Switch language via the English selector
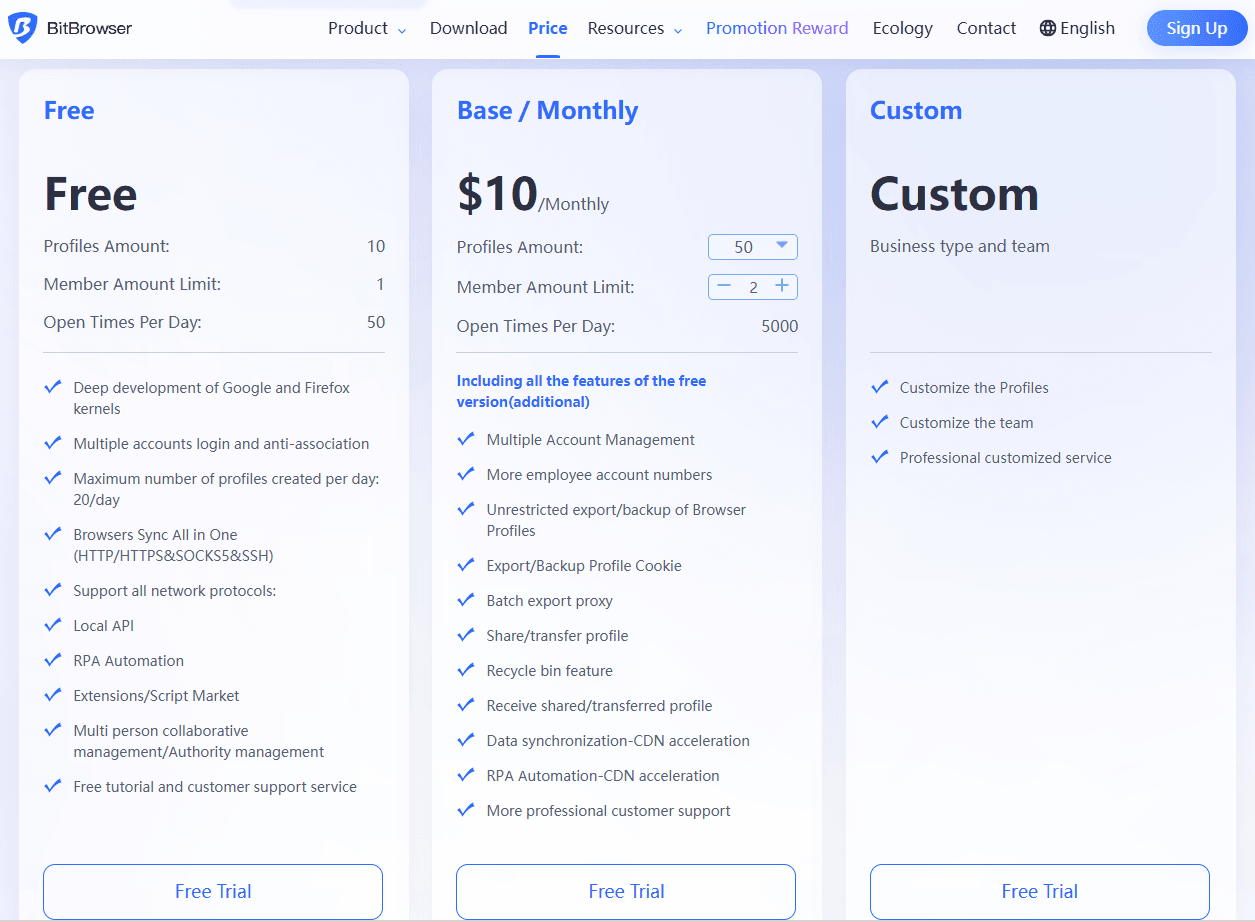Image resolution: width=1255 pixels, height=922 pixels. (x=1087, y=28)
